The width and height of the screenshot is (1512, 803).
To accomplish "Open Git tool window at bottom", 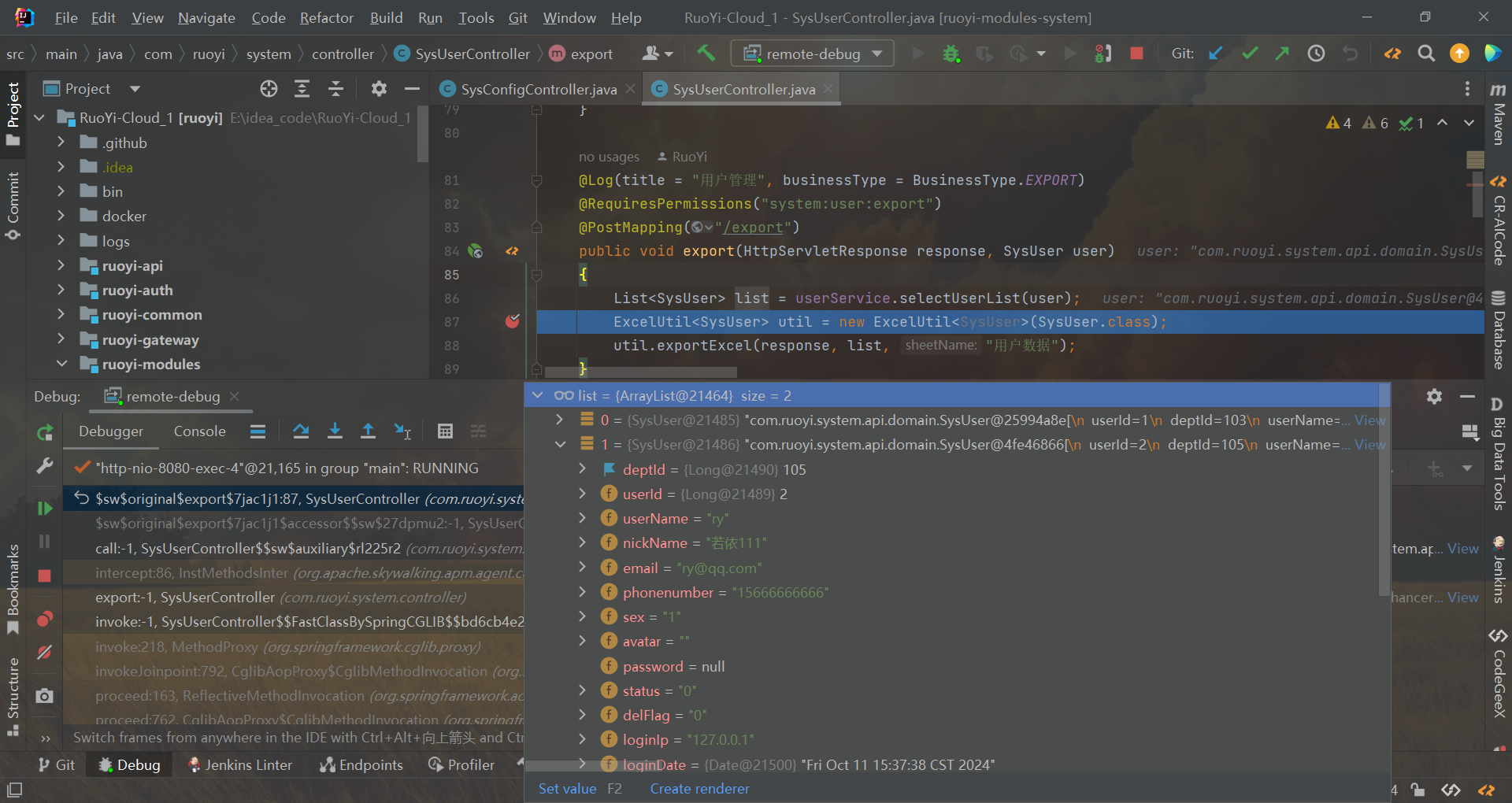I will [x=56, y=764].
